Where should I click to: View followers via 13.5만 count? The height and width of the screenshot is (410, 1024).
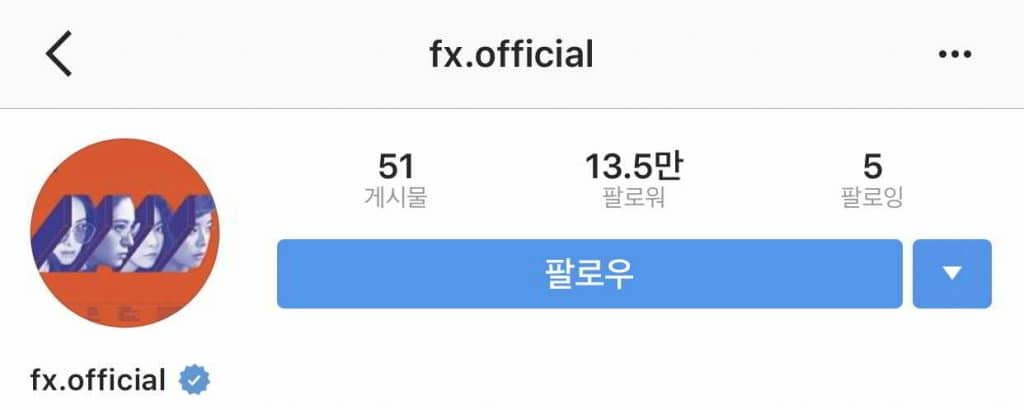[x=634, y=166]
